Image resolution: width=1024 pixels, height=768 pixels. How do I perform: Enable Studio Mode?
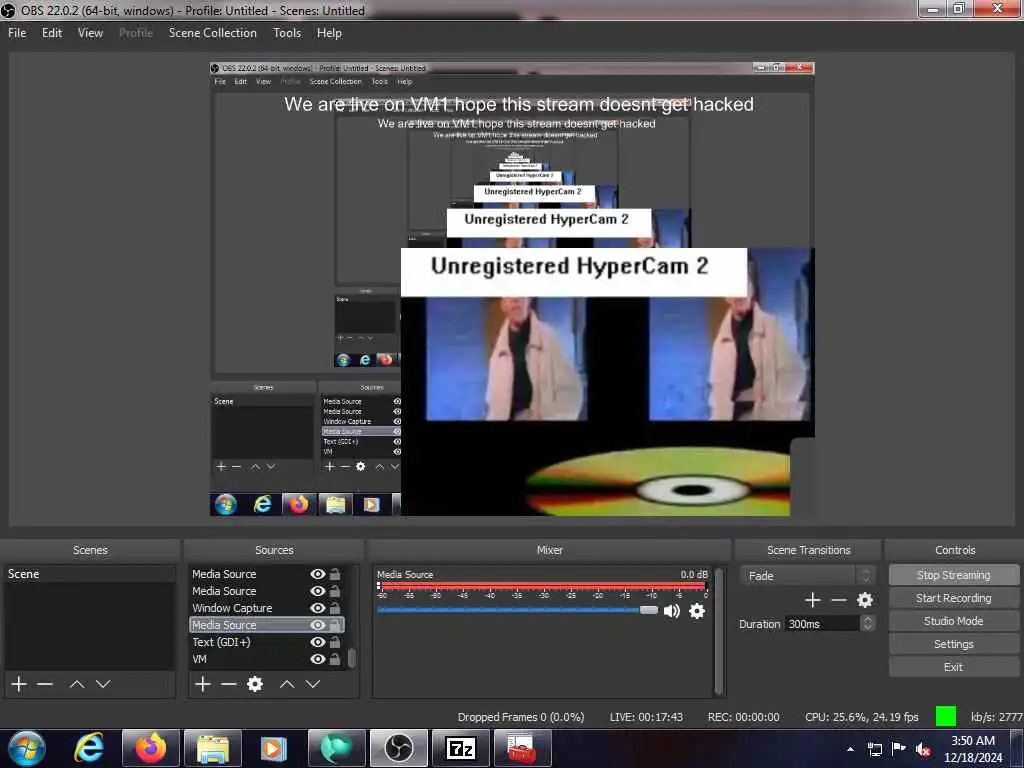953,621
